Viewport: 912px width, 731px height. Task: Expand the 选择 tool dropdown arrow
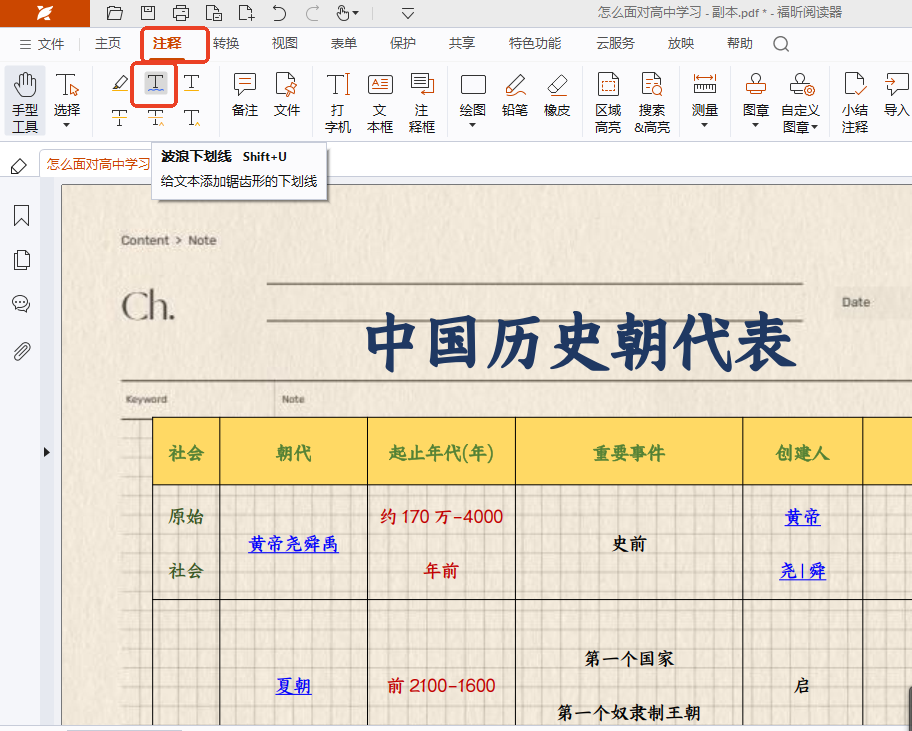tap(67, 126)
